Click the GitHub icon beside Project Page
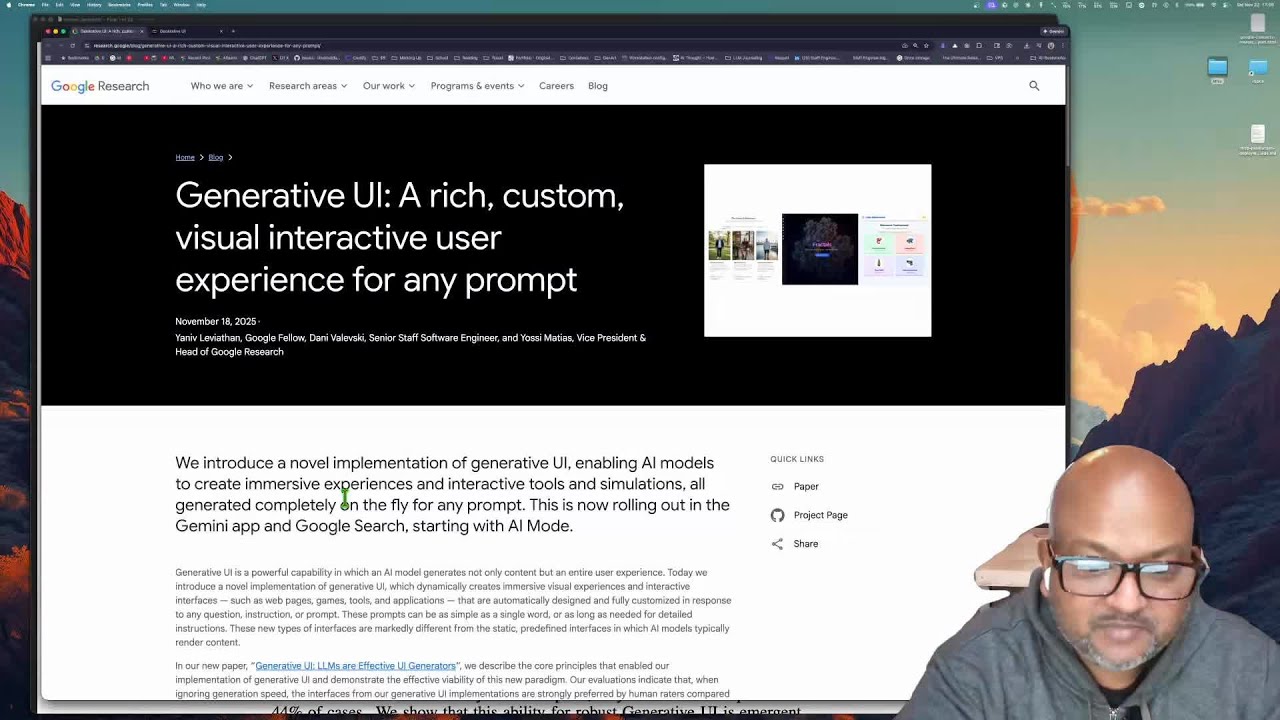Screen dimensions: 1280x720 point(777,515)
